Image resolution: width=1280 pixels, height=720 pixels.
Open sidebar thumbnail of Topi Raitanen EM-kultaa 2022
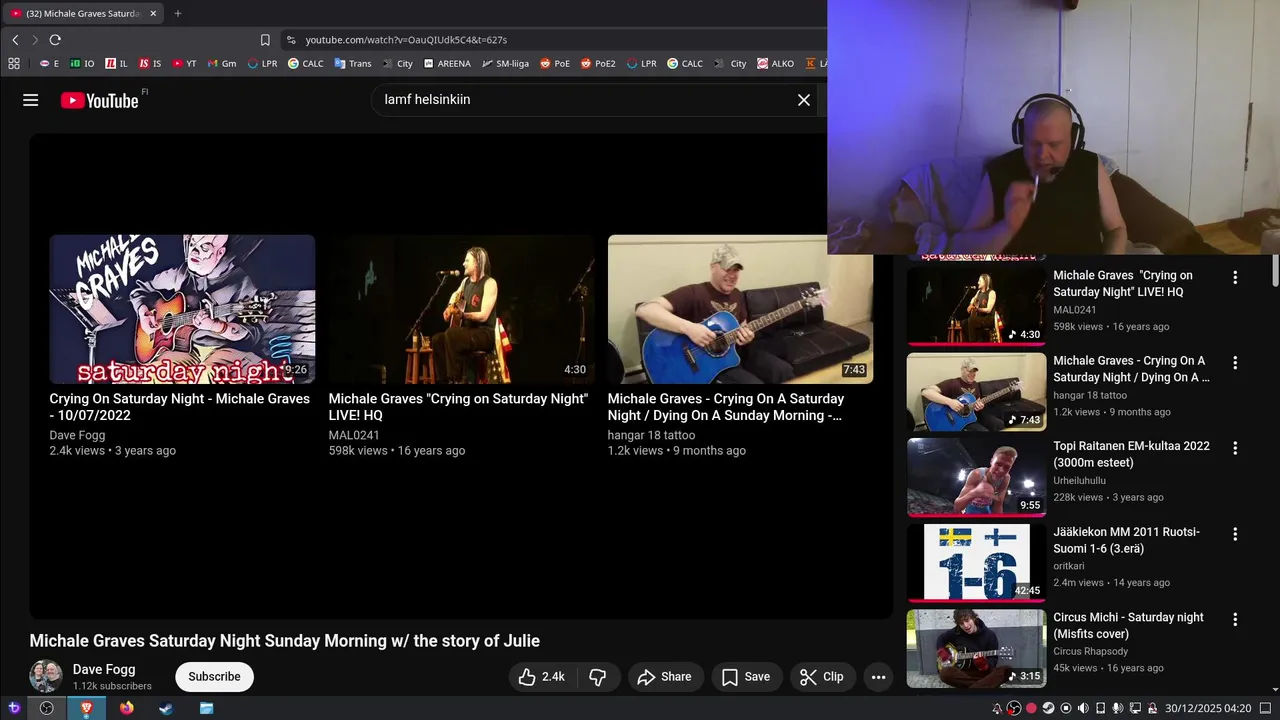(x=976, y=477)
